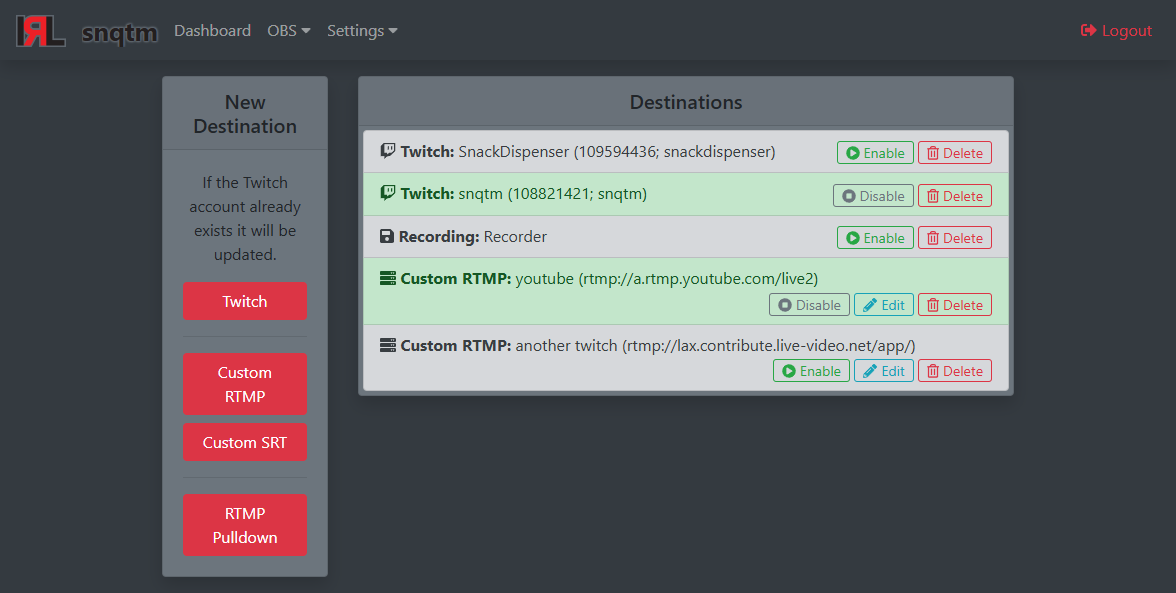Click the Twitch icon beside SnackDispenser
The height and width of the screenshot is (593, 1176).
tap(388, 151)
